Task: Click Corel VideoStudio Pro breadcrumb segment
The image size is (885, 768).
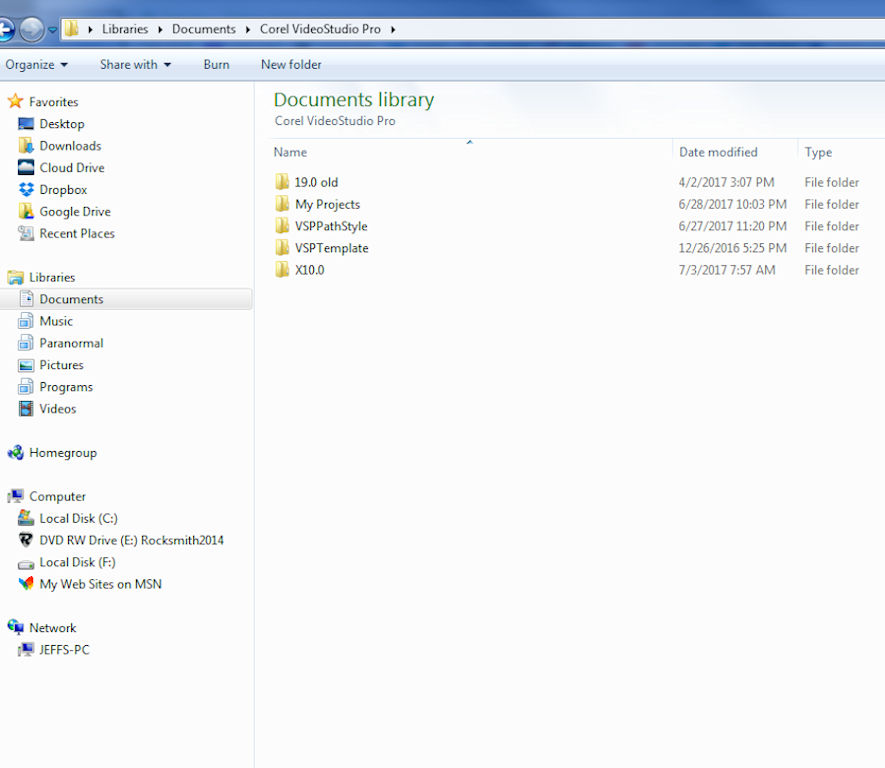Action: pos(320,29)
